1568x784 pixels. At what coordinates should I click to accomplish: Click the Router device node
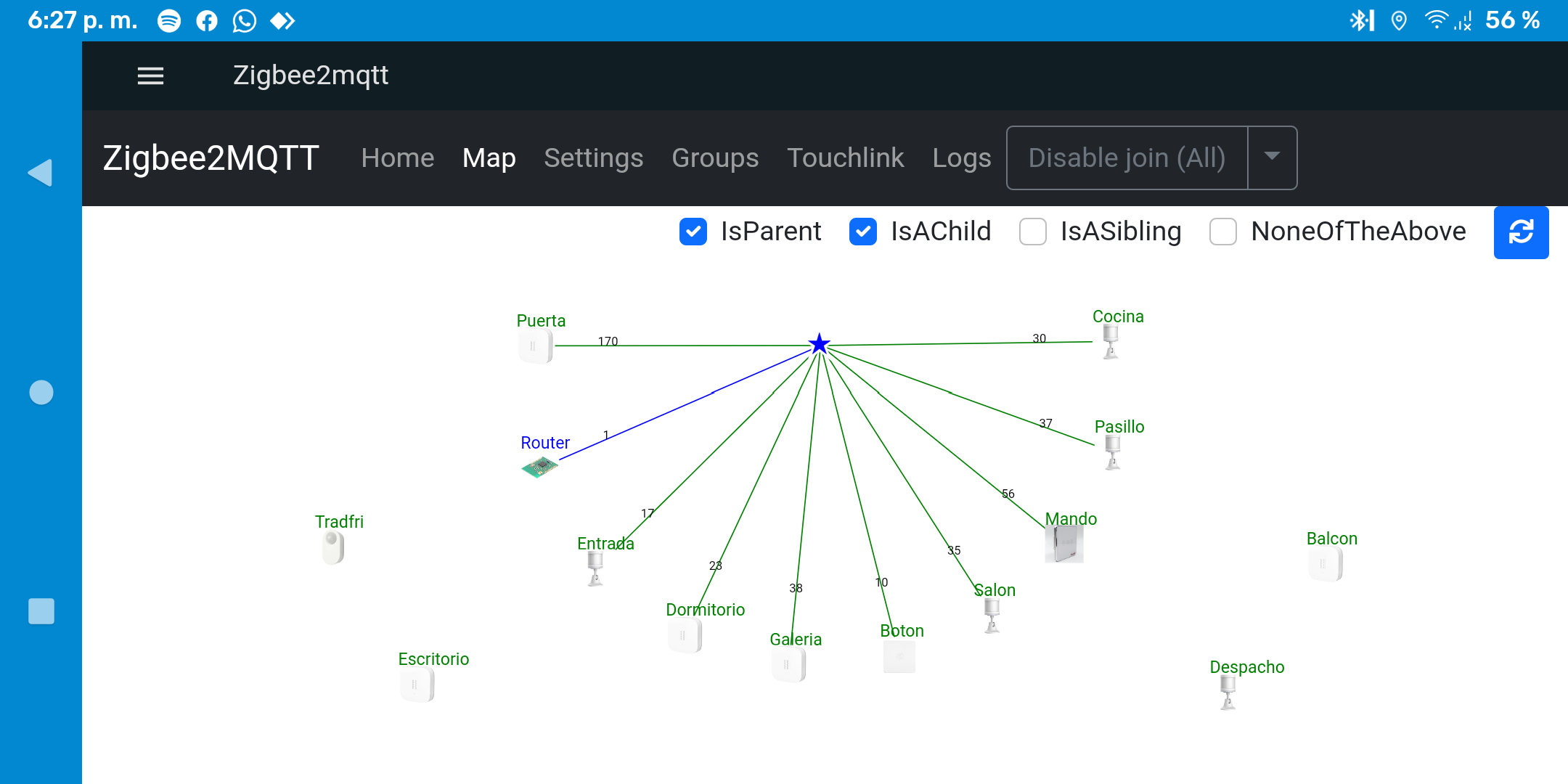539,468
